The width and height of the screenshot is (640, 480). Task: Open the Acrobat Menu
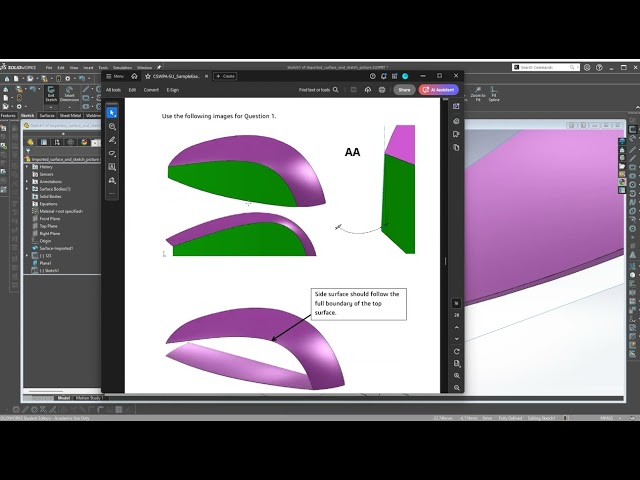(115, 76)
